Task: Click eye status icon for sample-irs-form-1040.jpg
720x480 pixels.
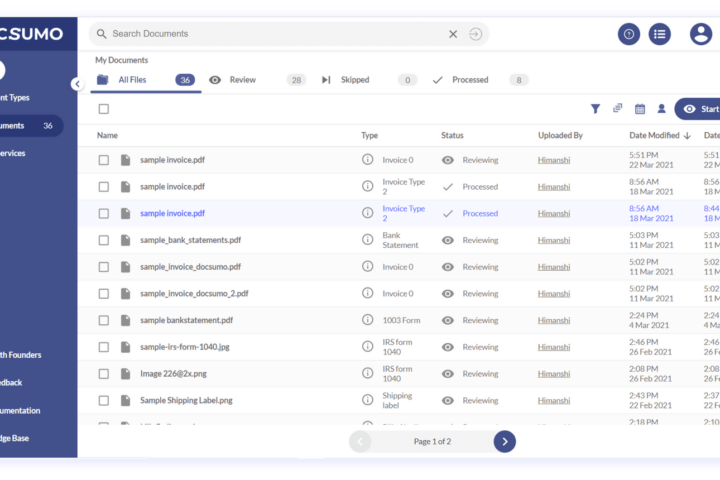Action: coord(448,347)
